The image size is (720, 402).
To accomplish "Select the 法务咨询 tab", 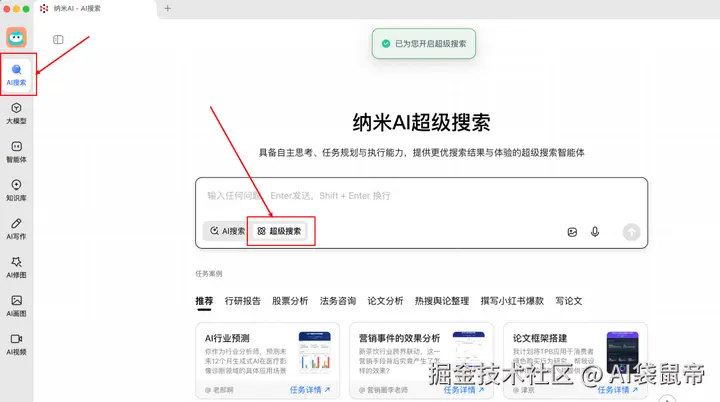I will (338, 301).
